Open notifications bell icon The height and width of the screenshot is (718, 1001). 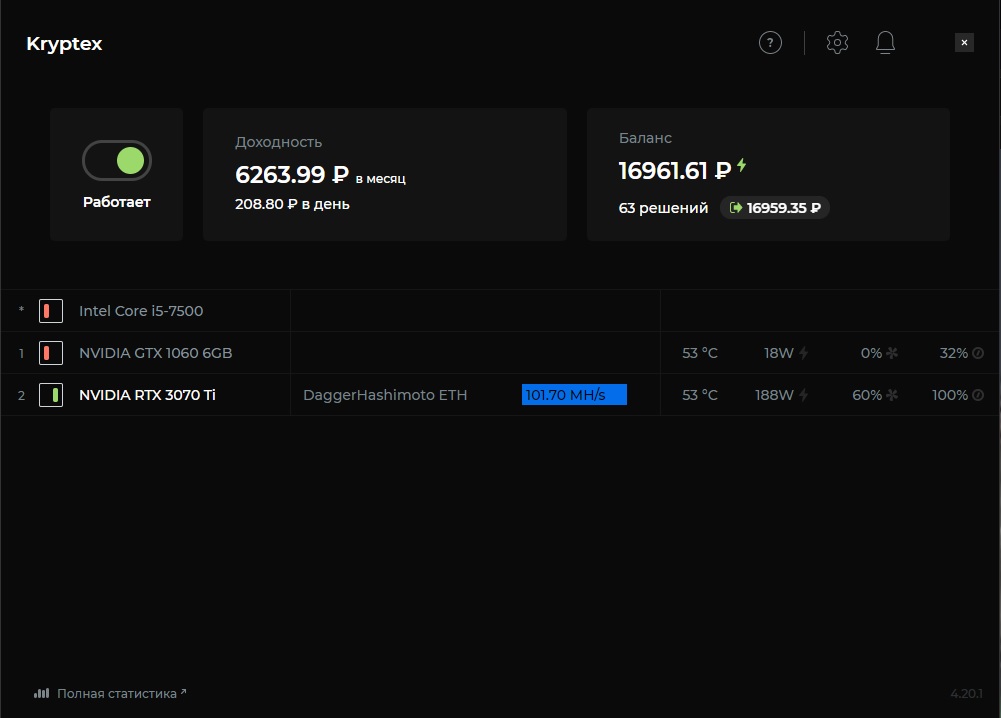(885, 43)
